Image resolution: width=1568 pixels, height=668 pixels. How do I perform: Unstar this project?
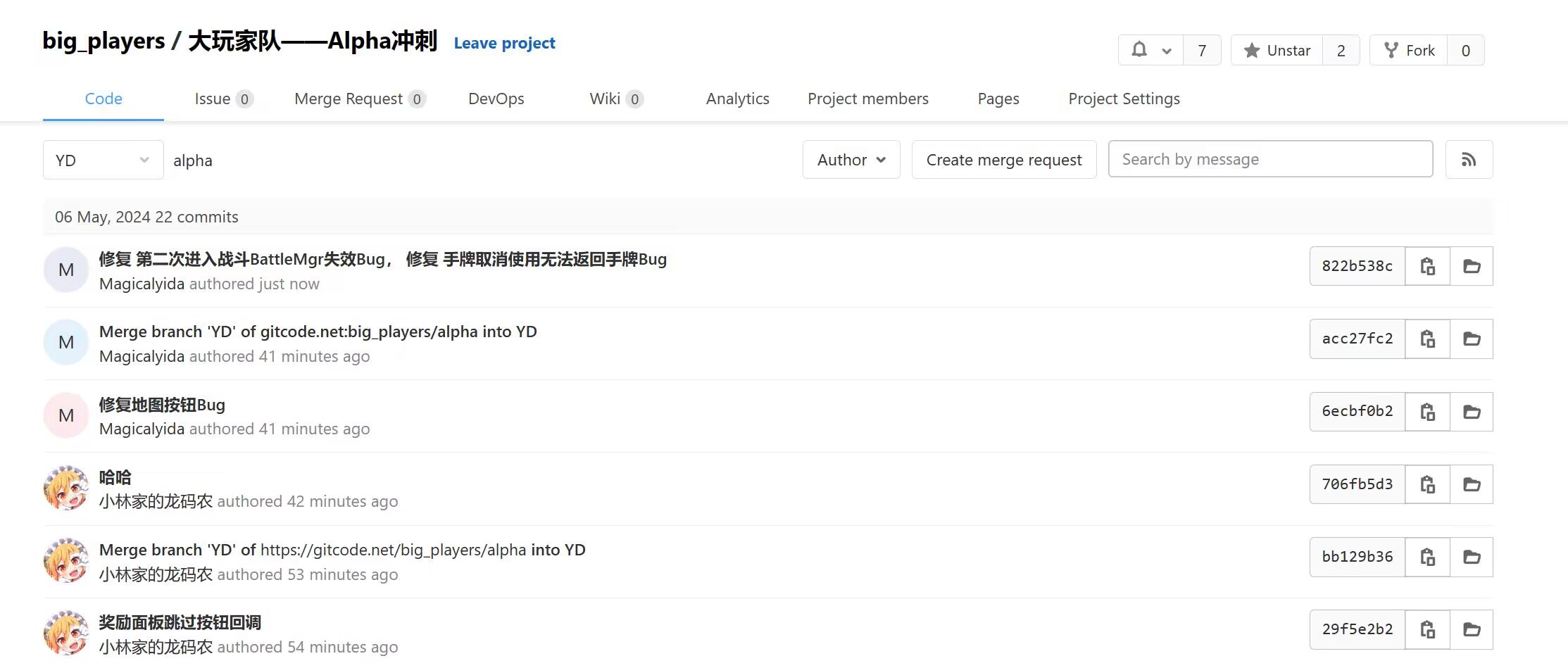[1277, 50]
